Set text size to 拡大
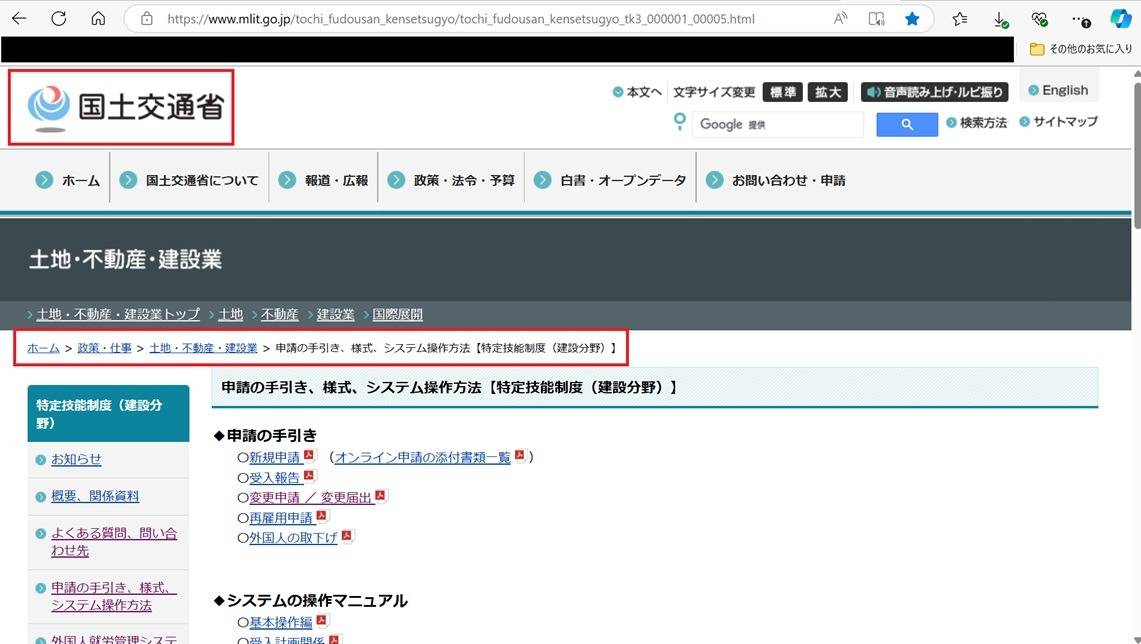This screenshot has height=644, width=1141. (828, 92)
